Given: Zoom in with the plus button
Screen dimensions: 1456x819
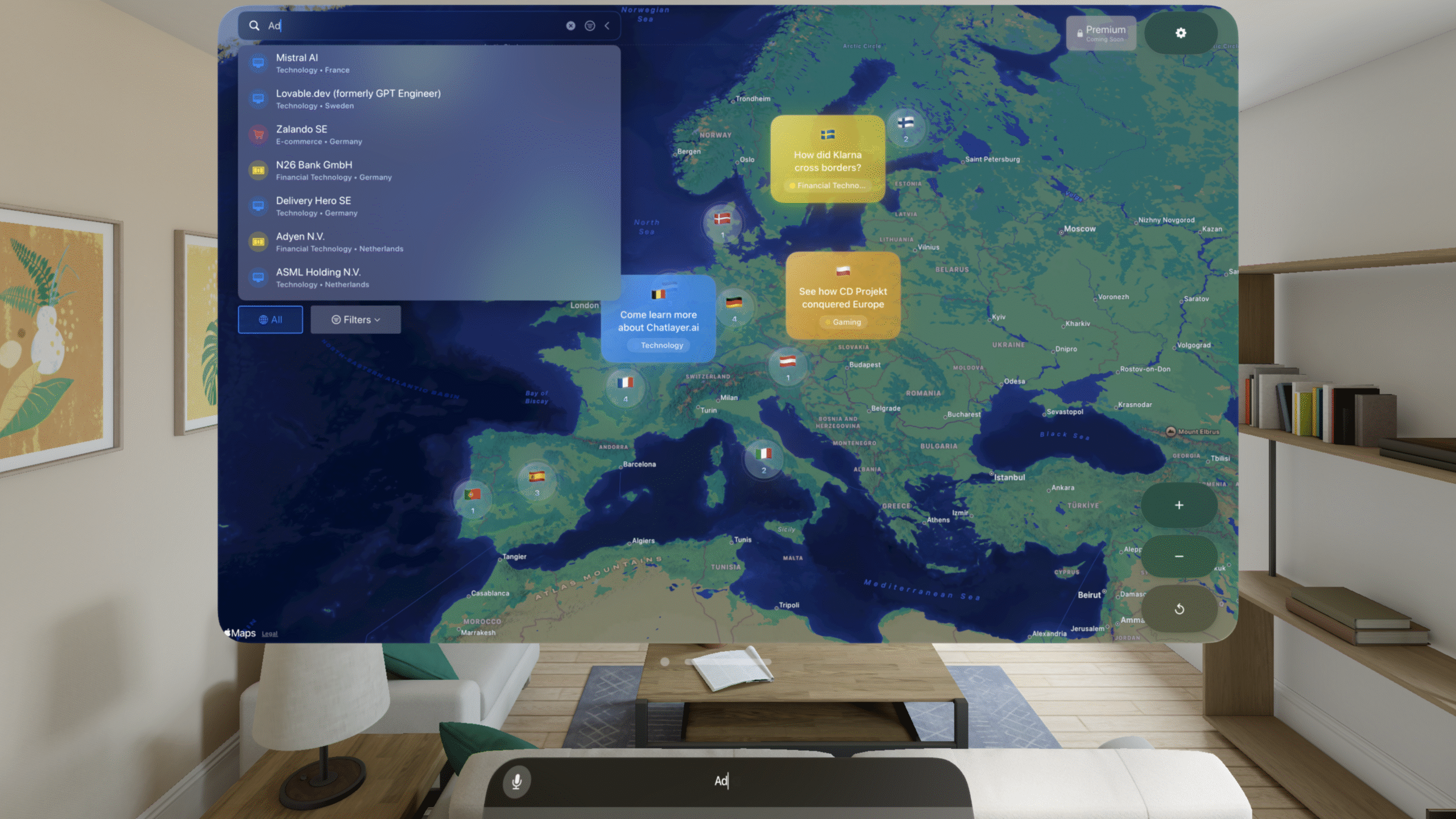Looking at the screenshot, I should [1179, 505].
